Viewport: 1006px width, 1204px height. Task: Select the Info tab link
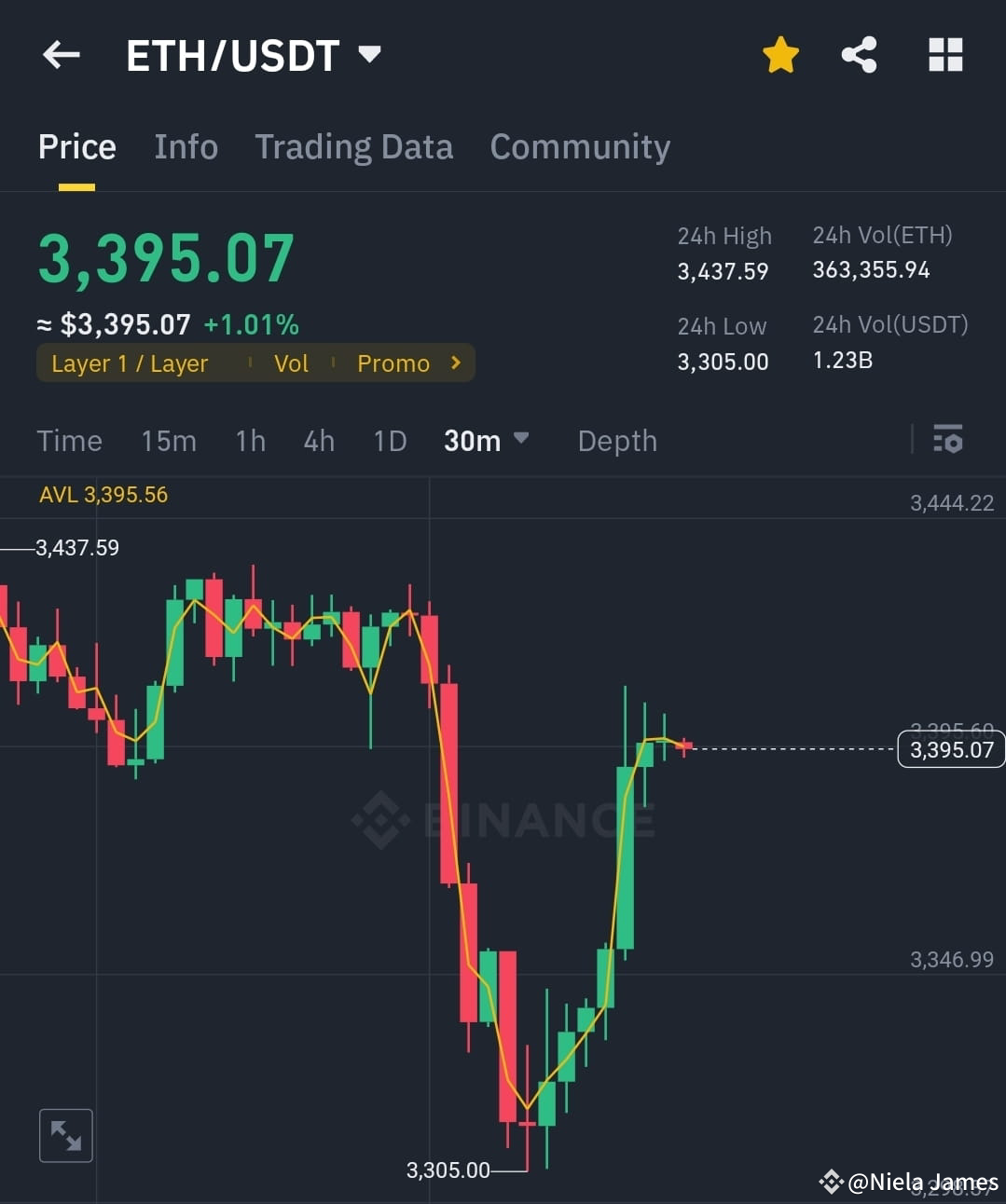[186, 146]
